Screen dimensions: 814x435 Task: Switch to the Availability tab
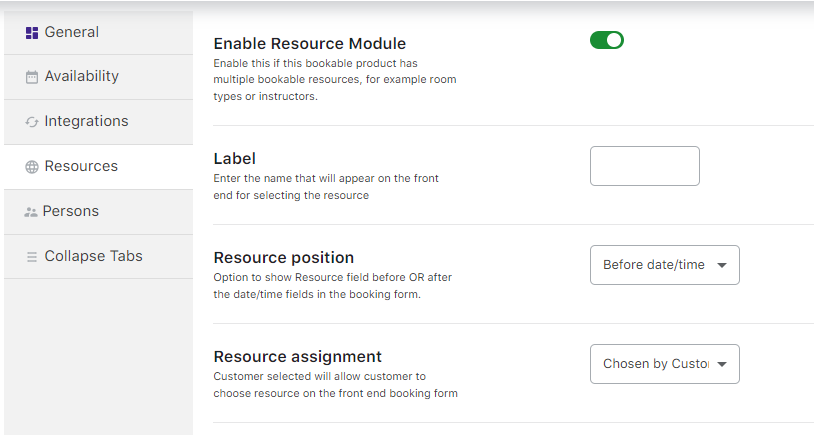pos(99,77)
